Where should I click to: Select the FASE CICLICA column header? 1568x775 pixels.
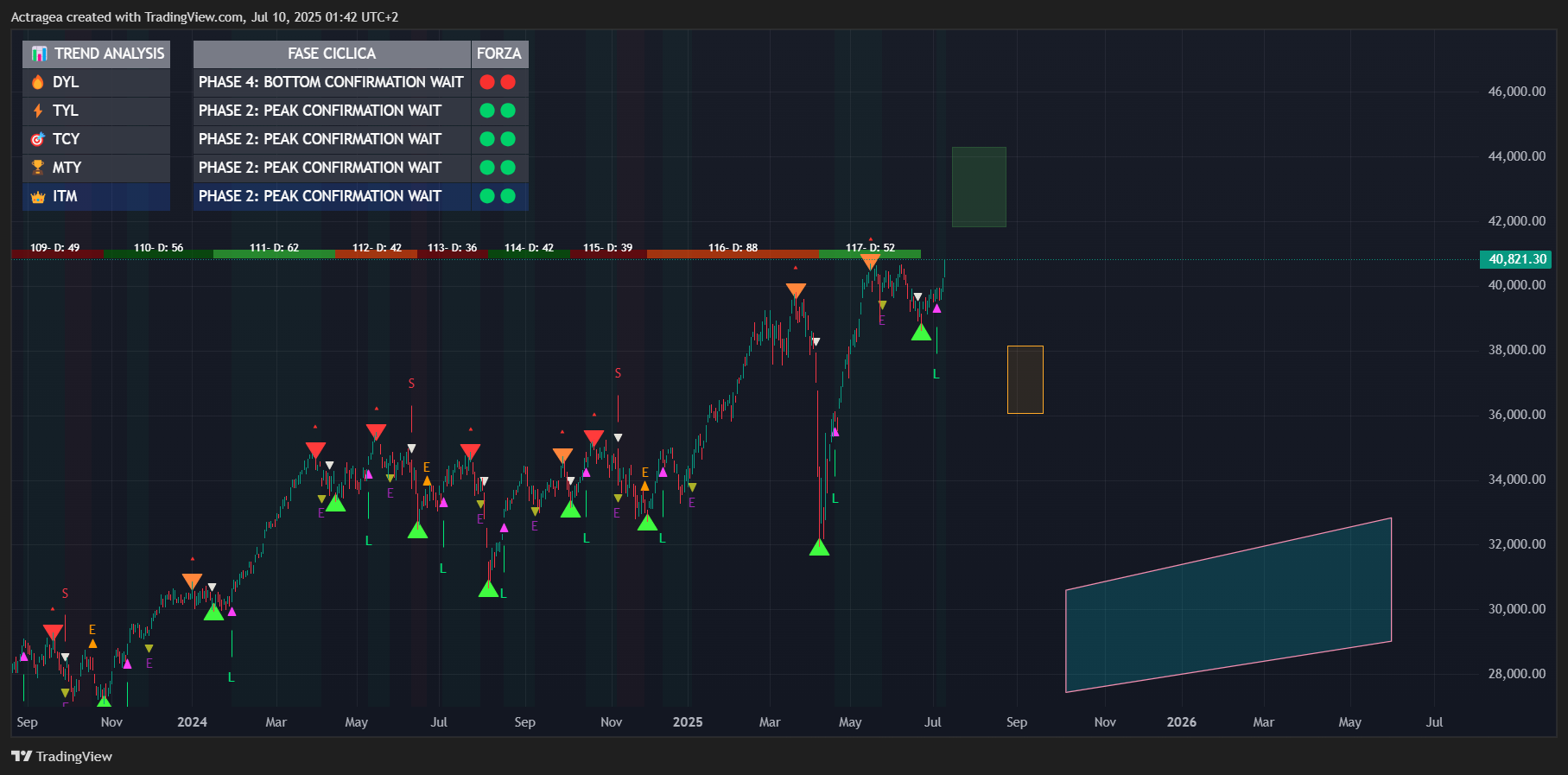[332, 54]
